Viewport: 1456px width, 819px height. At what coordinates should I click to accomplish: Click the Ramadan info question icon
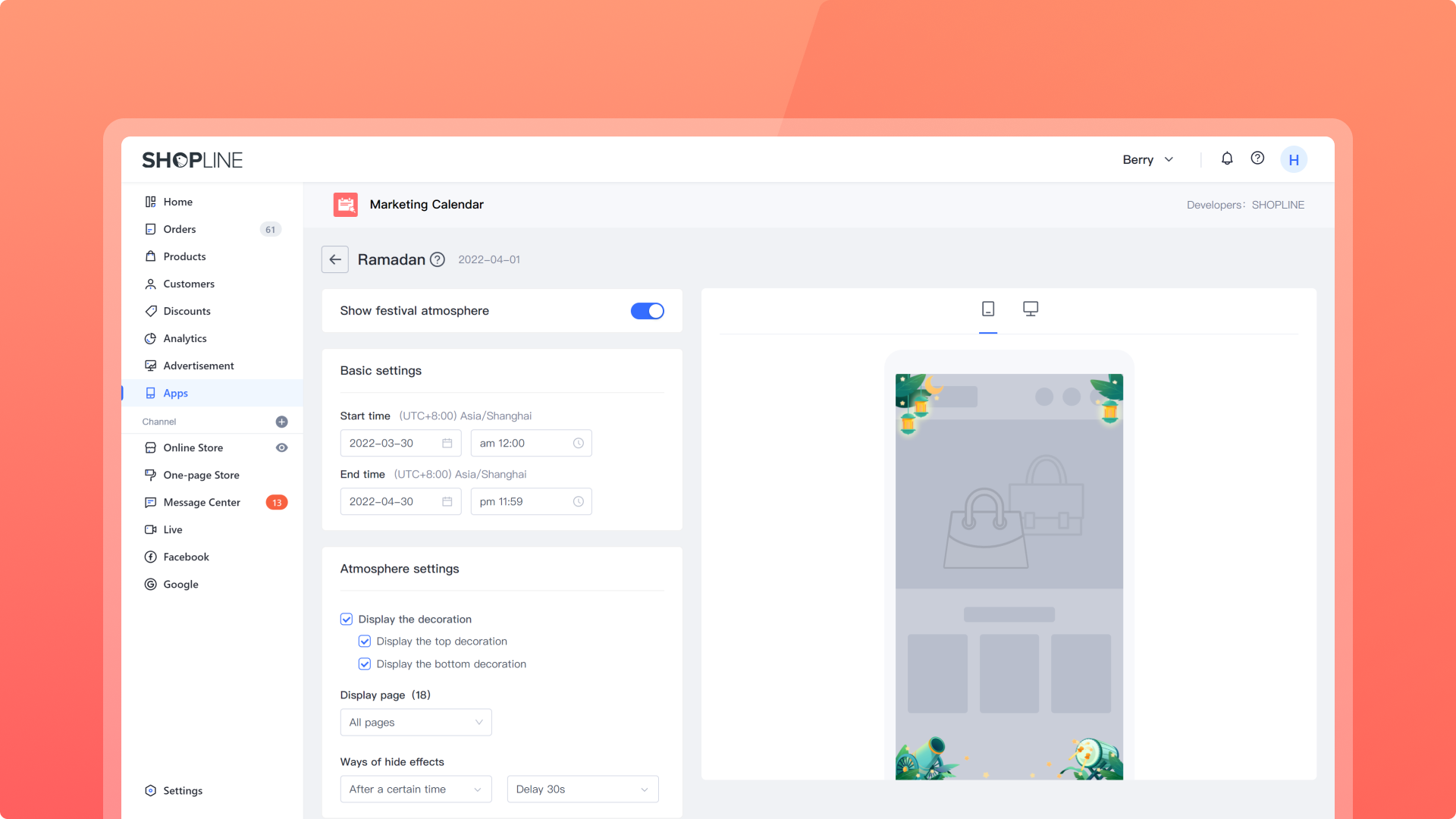tap(438, 259)
